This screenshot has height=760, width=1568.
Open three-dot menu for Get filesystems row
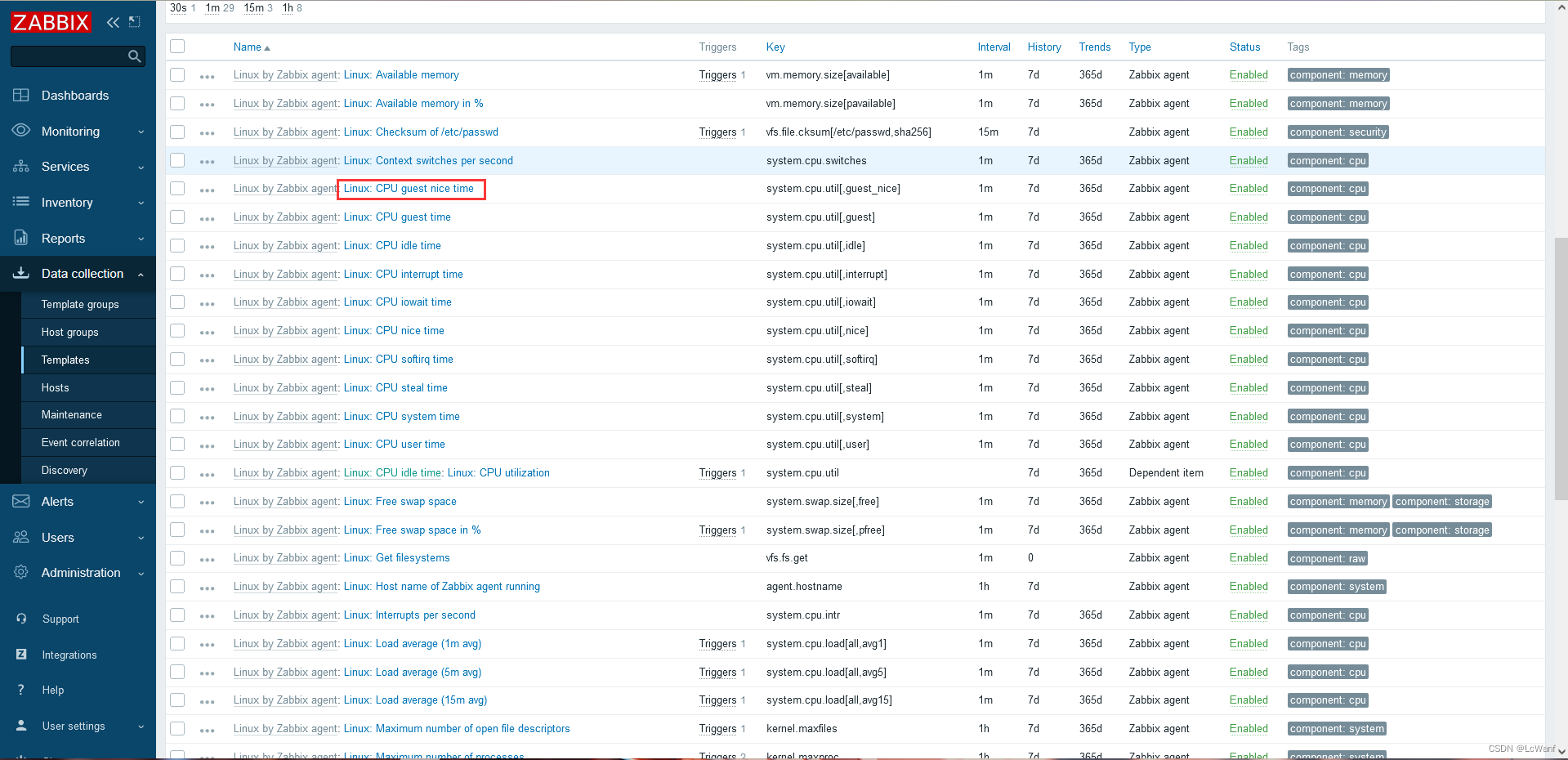pos(207,560)
